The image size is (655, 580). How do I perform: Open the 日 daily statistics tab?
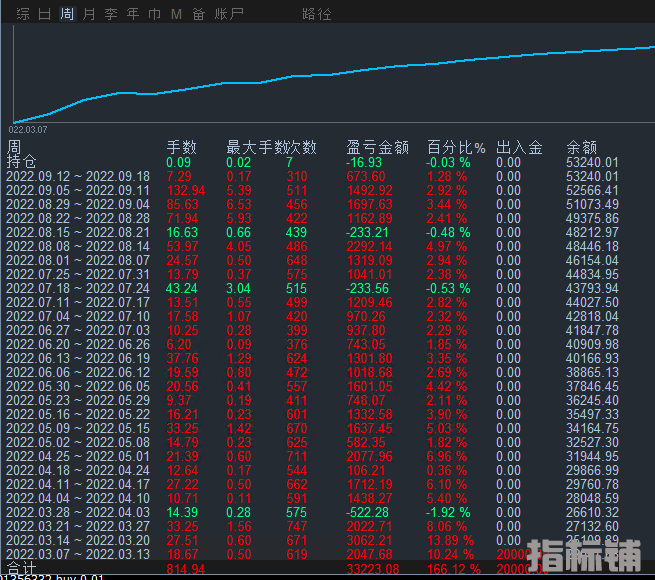pyautogui.click(x=44, y=14)
